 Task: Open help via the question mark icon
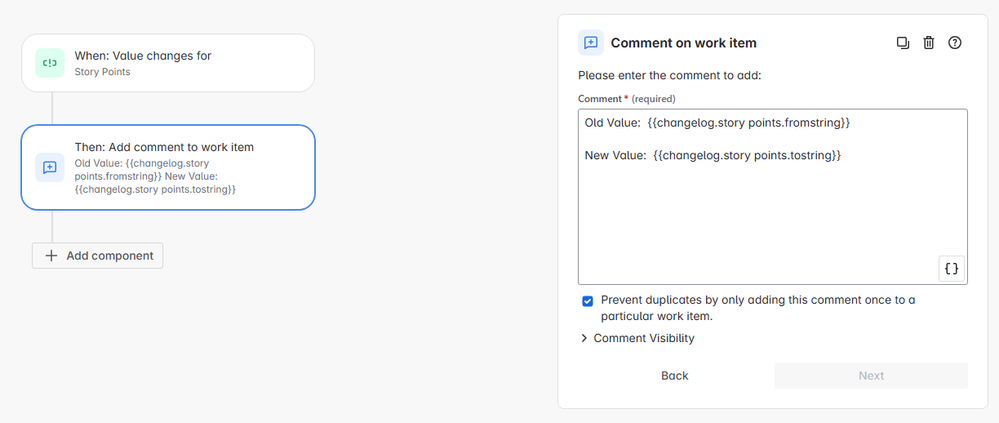click(955, 43)
